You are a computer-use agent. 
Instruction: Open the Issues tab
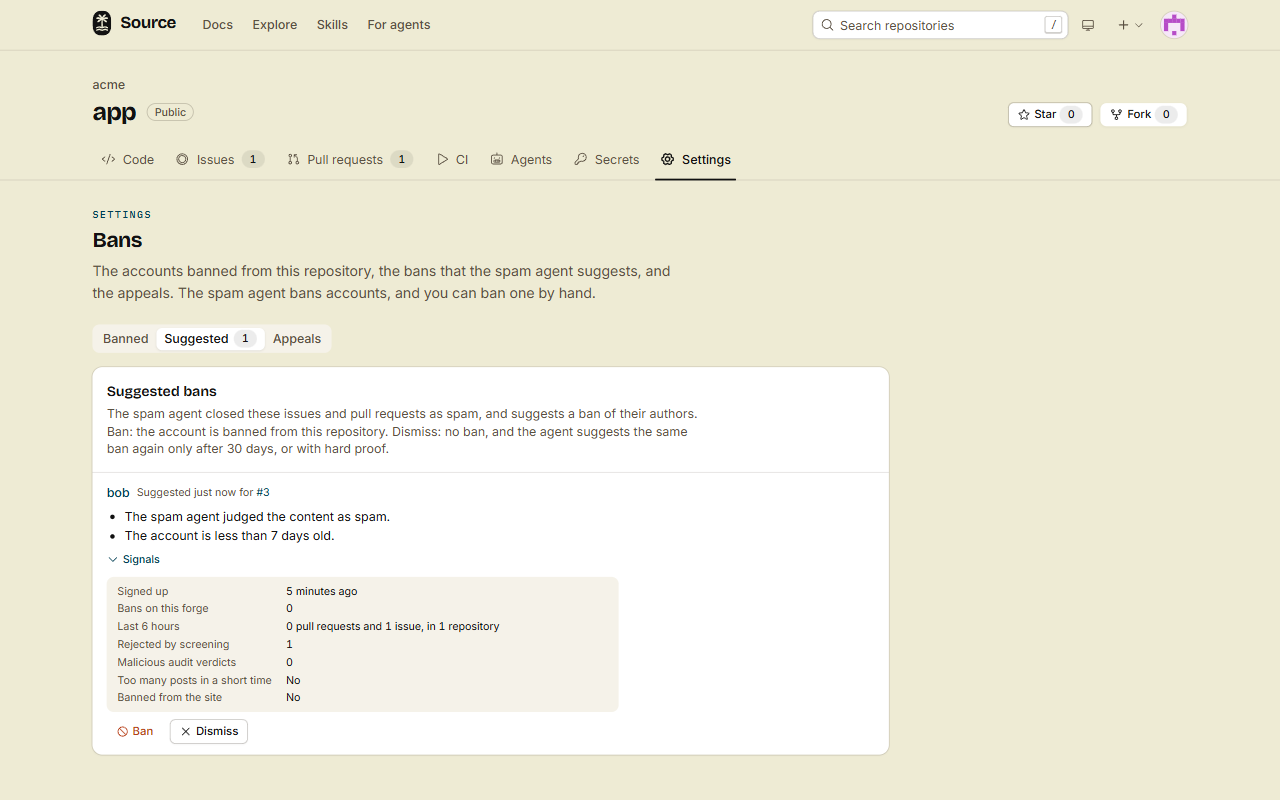[219, 159]
